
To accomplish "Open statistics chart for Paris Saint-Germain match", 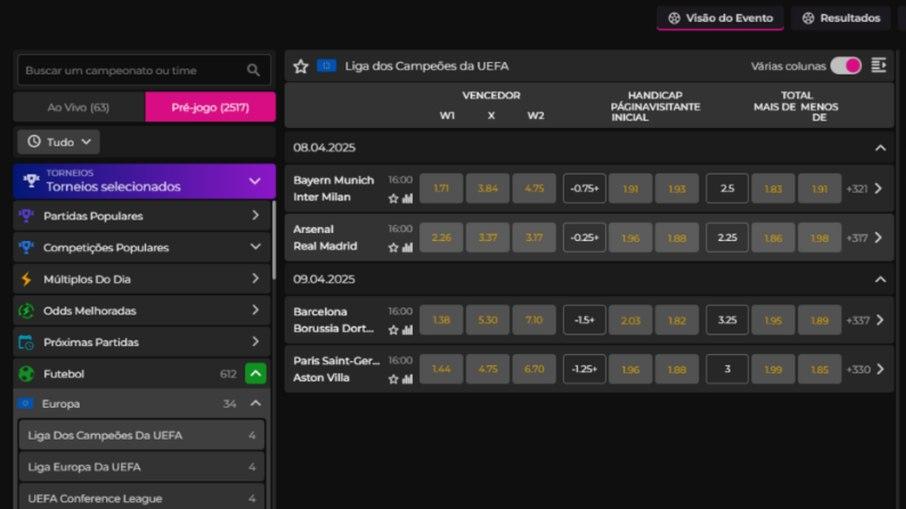I will click(x=408, y=380).
